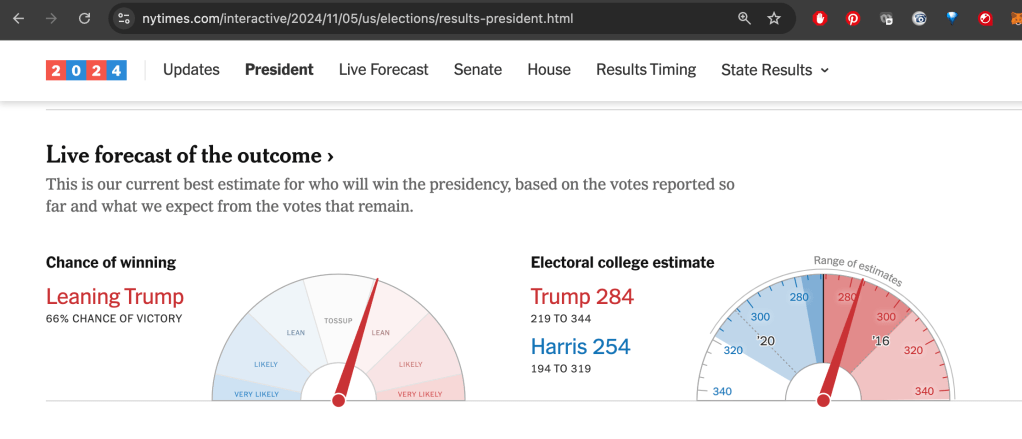Reload the page
1022x439 pixels.
[x=84, y=18]
